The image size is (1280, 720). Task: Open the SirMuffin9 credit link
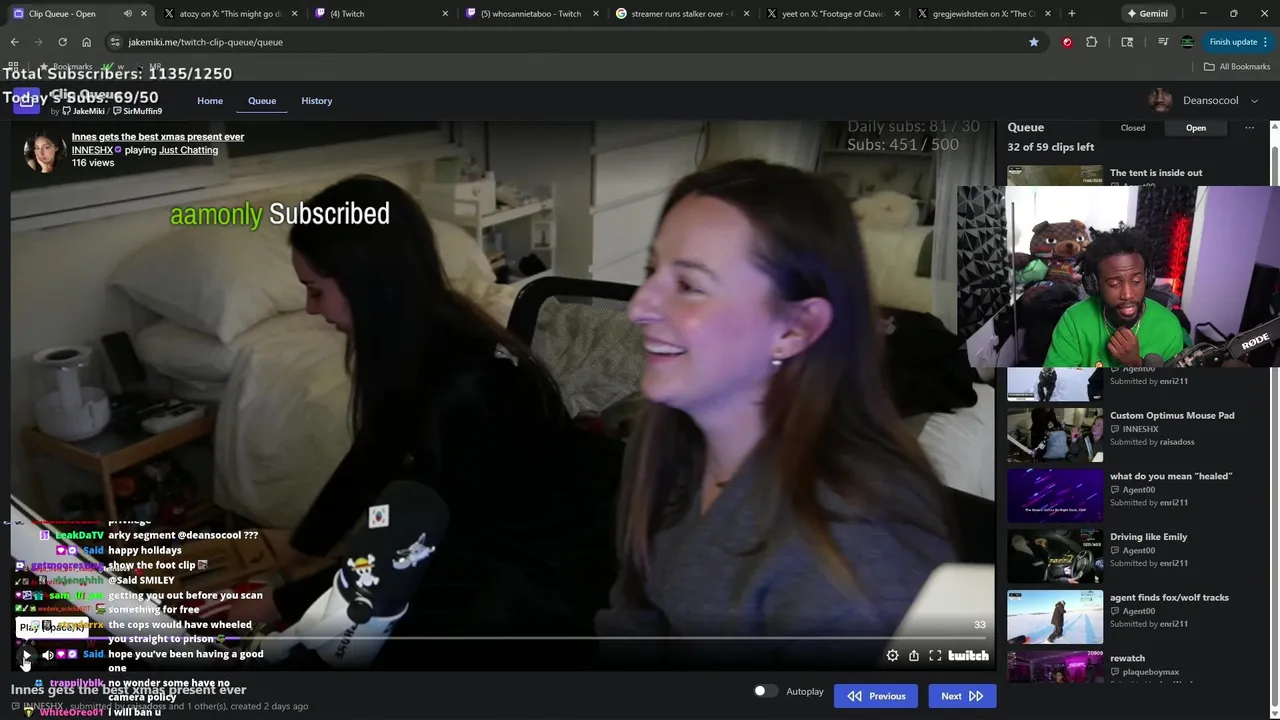138,111
